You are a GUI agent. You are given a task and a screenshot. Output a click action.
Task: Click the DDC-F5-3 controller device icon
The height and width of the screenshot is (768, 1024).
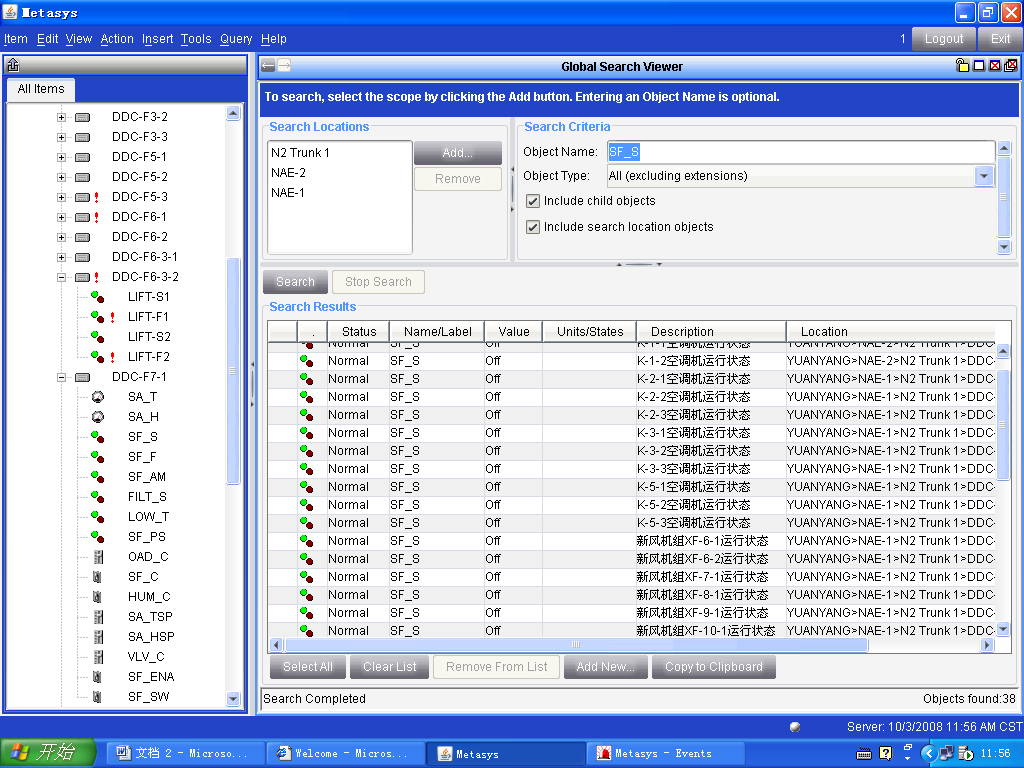tap(82, 197)
